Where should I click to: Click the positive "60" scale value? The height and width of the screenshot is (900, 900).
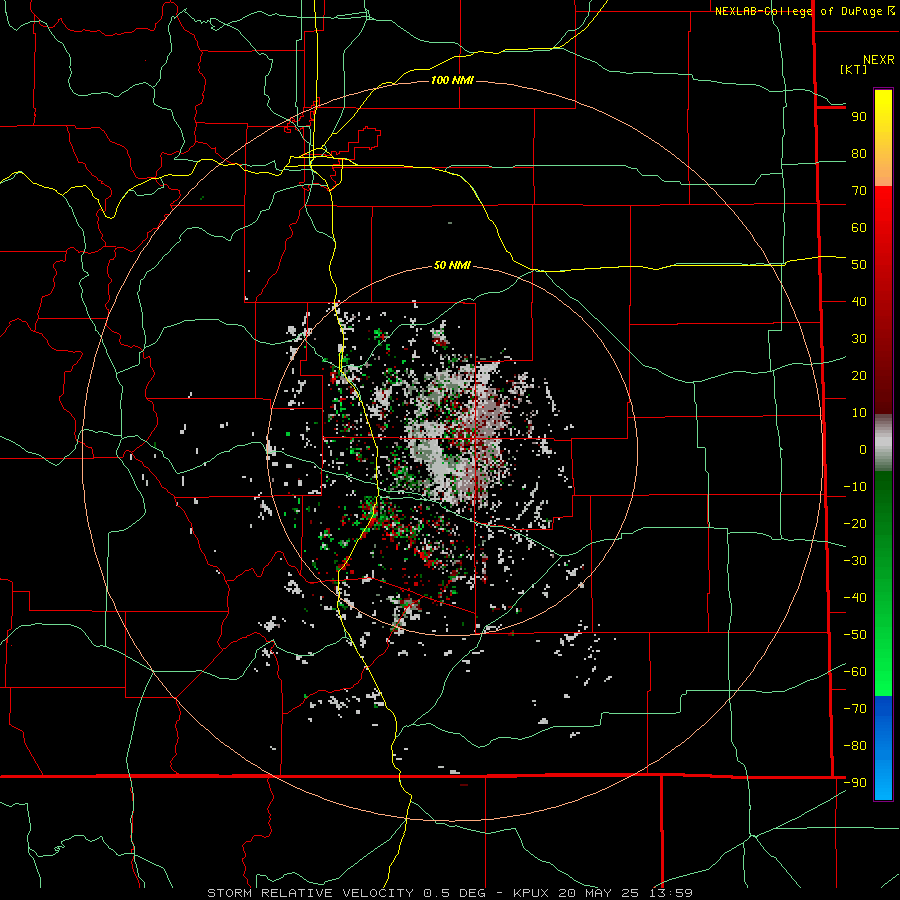tap(859, 228)
